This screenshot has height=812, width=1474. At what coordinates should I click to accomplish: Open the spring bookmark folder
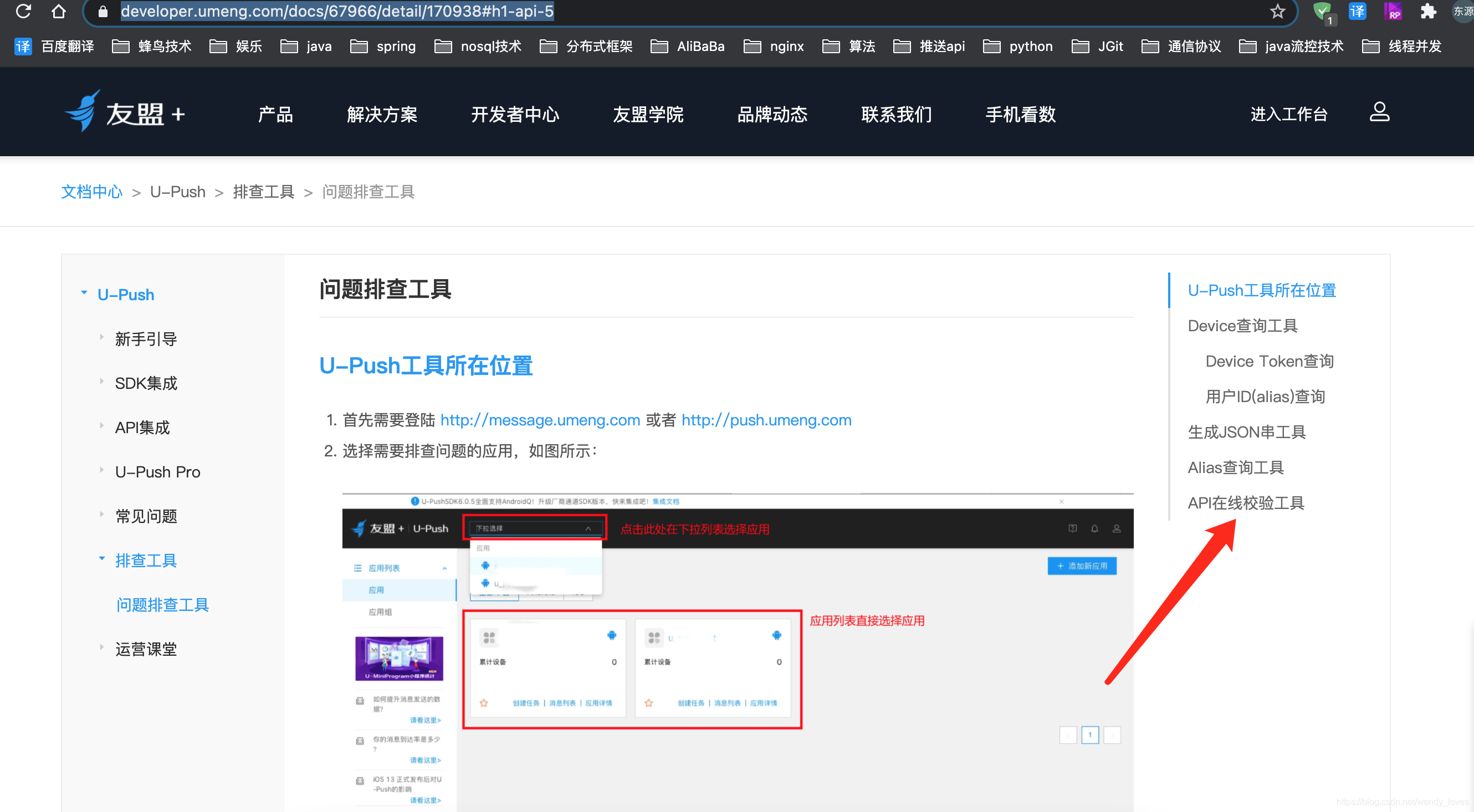click(x=383, y=47)
